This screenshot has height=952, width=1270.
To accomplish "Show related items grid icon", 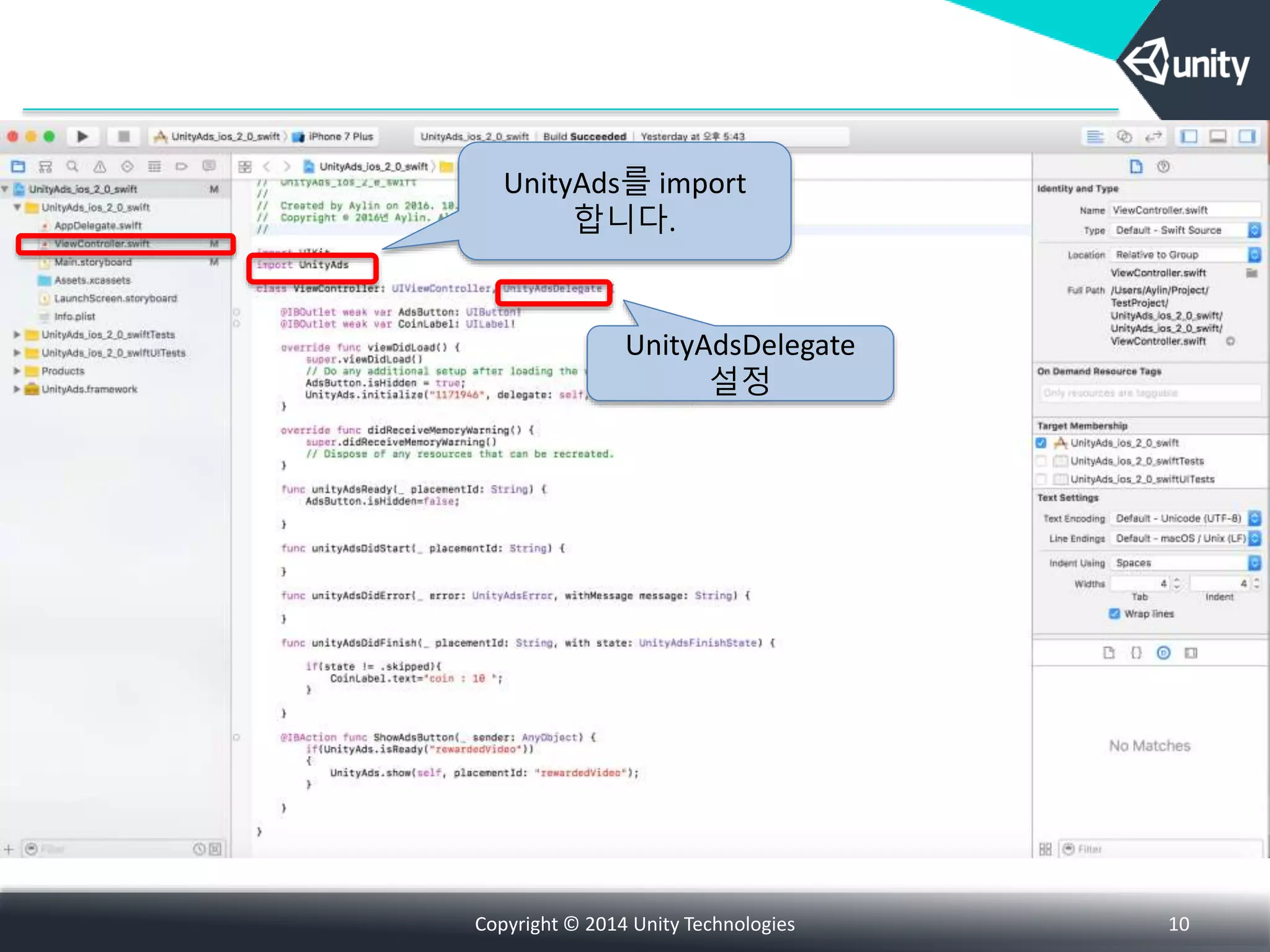I will click(x=245, y=167).
